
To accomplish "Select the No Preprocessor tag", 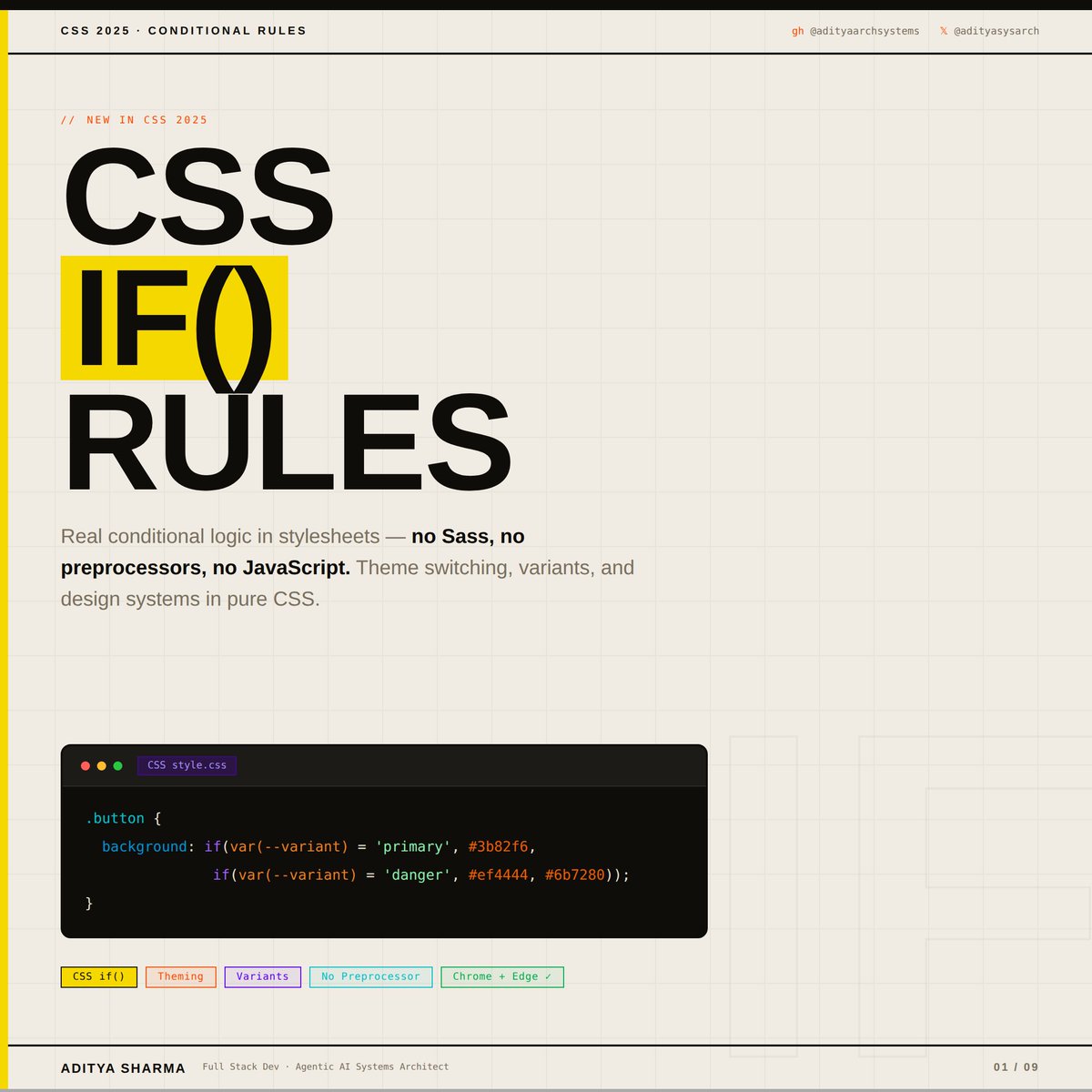I will pyautogui.click(x=371, y=976).
